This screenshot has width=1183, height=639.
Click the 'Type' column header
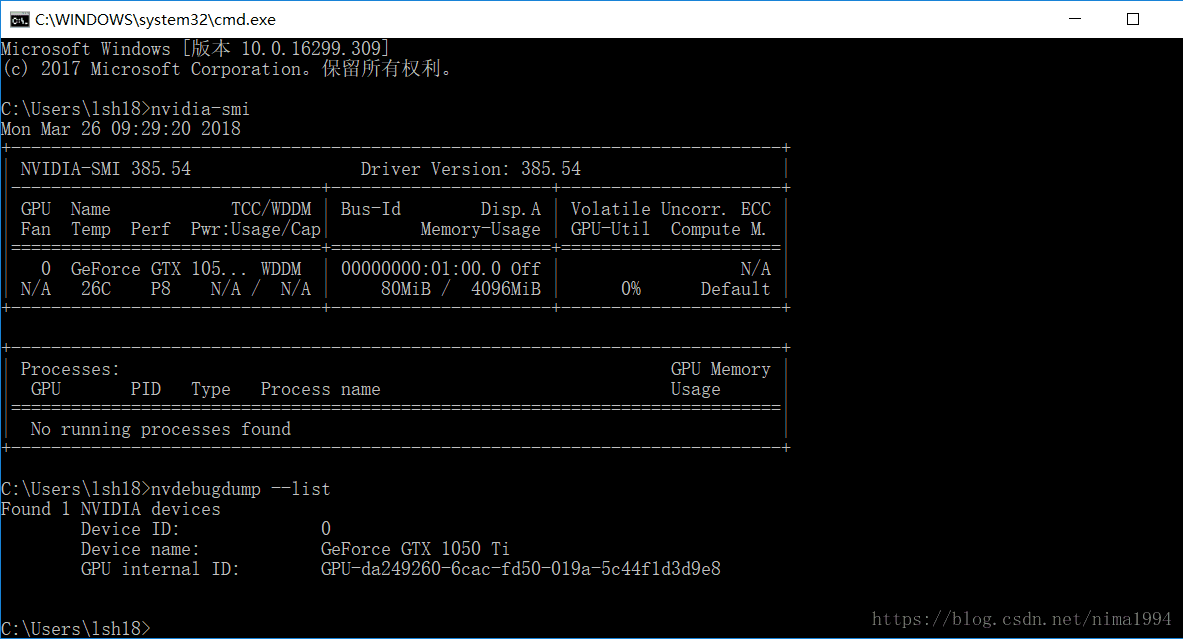[210, 389]
